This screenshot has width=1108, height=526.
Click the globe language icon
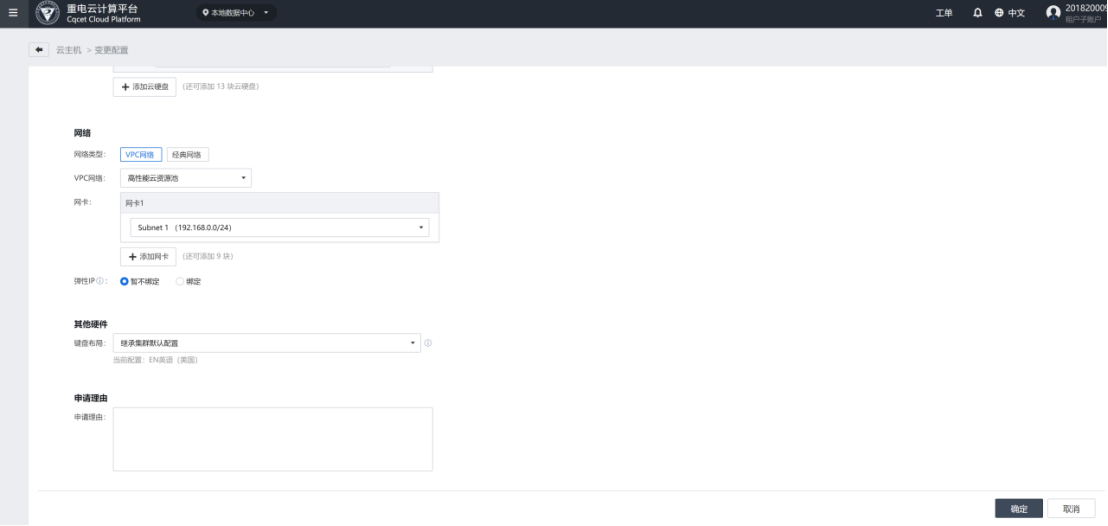(x=998, y=13)
